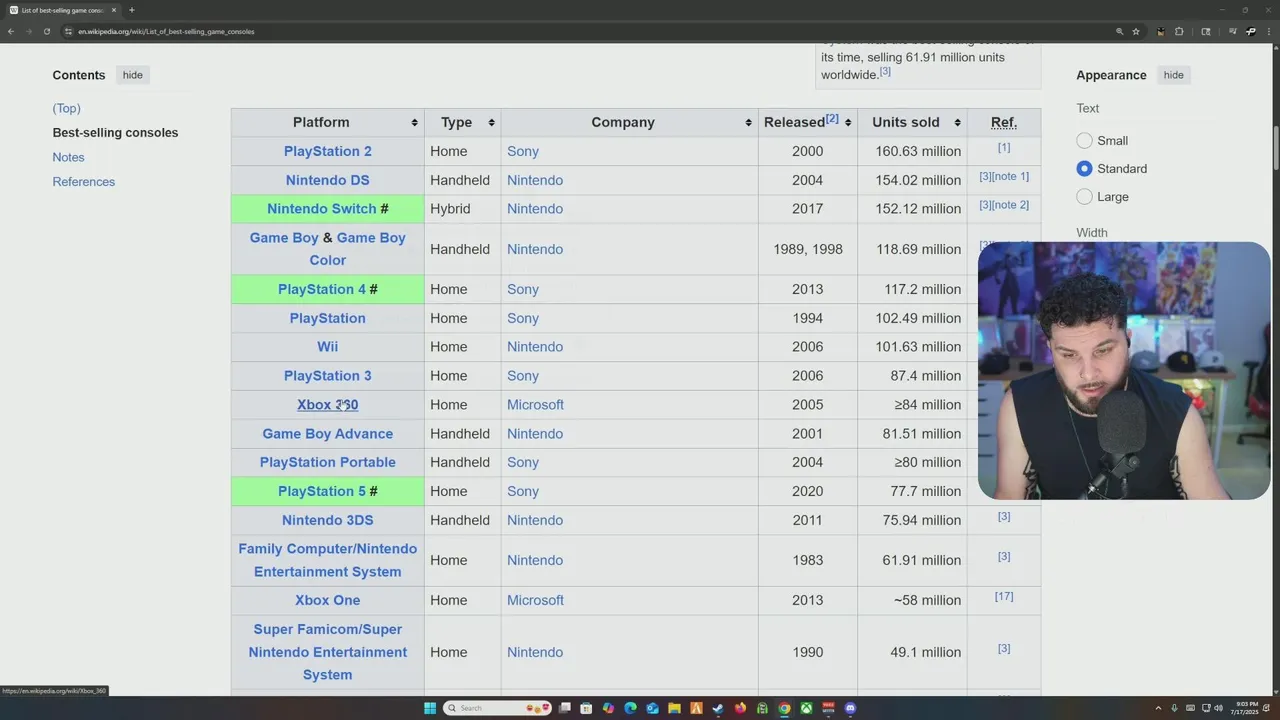Close the List of best-selling game consoles tab

(x=114, y=10)
